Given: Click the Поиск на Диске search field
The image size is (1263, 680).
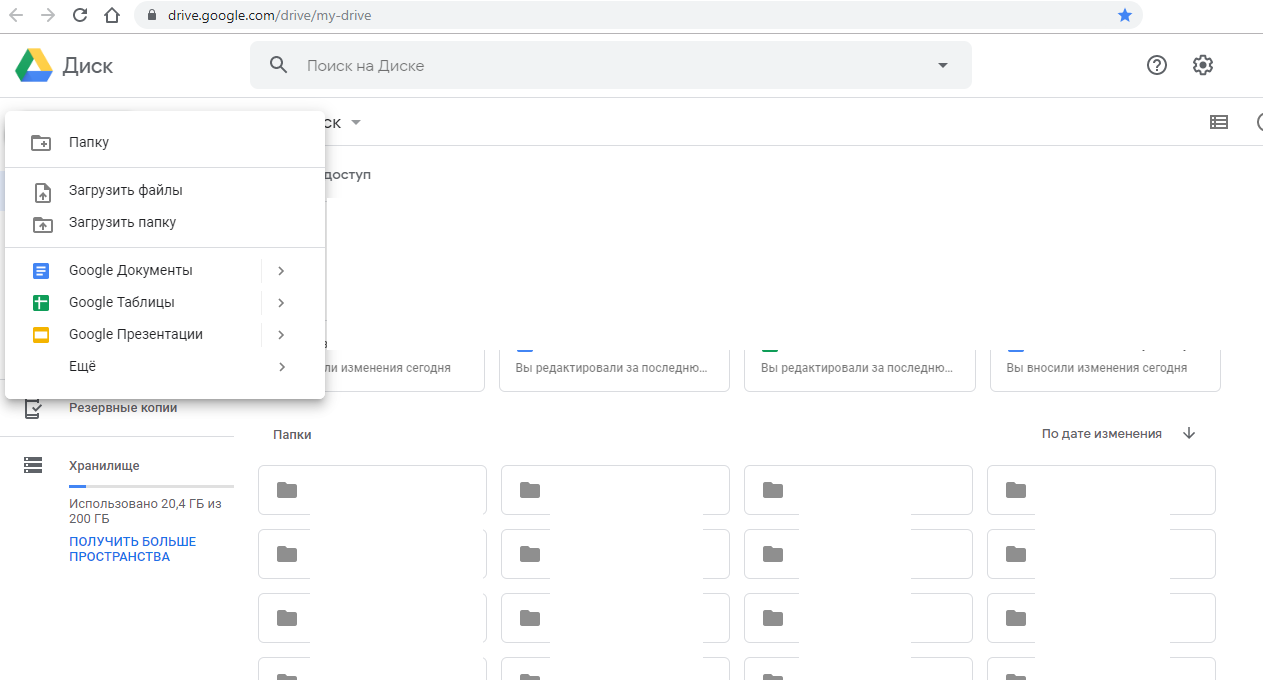Looking at the screenshot, I should [600, 65].
